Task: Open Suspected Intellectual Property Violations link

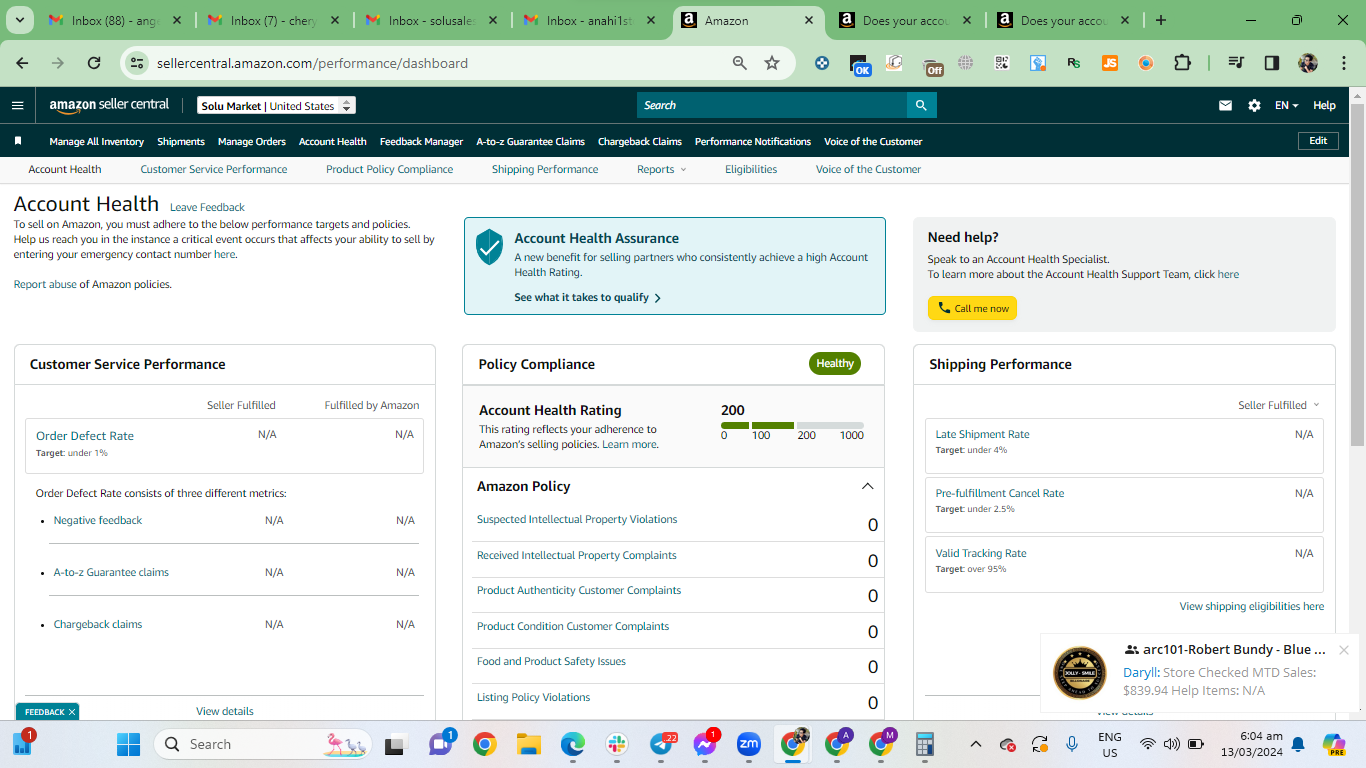Action: 577,519
